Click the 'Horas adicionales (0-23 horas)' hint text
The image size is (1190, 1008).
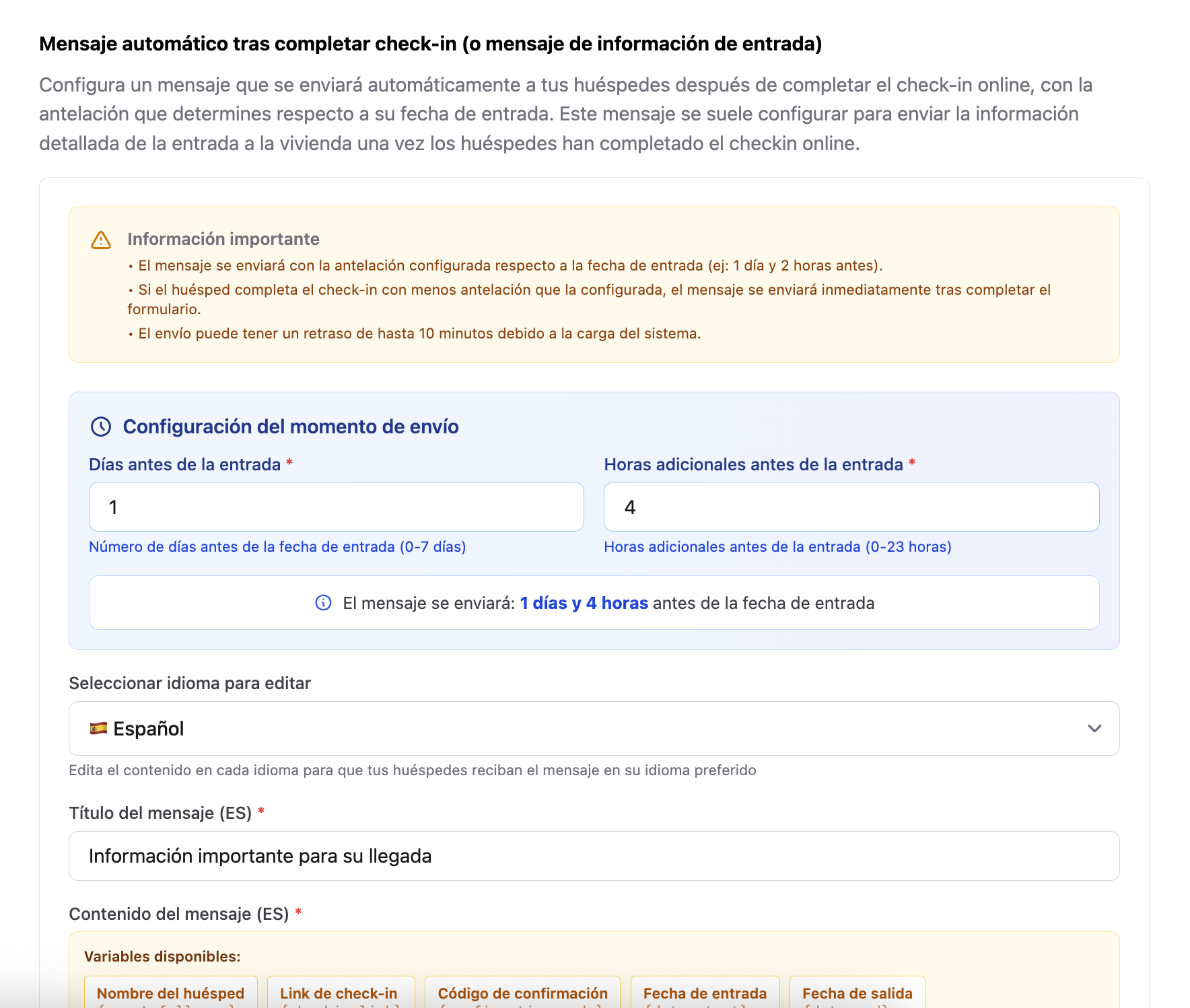click(777, 546)
